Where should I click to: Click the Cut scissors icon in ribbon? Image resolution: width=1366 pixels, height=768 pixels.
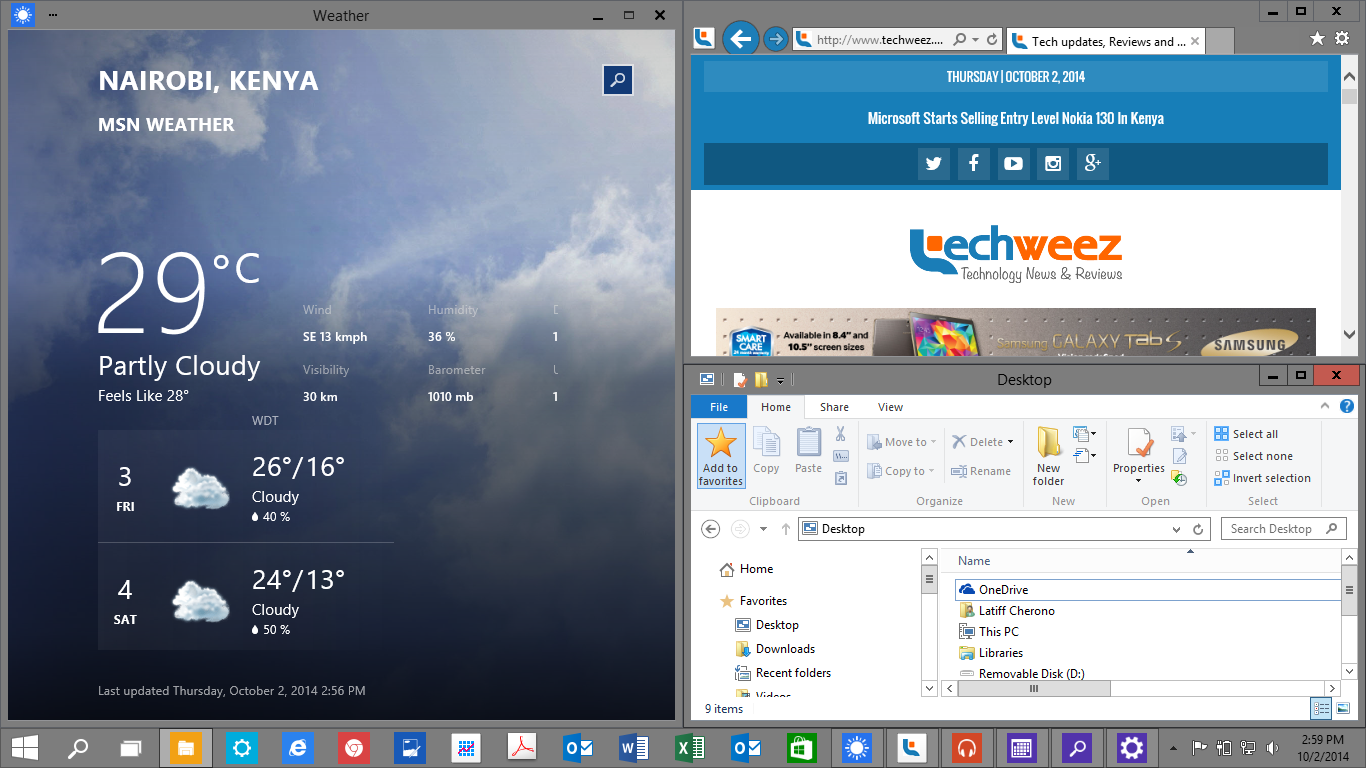(840, 434)
